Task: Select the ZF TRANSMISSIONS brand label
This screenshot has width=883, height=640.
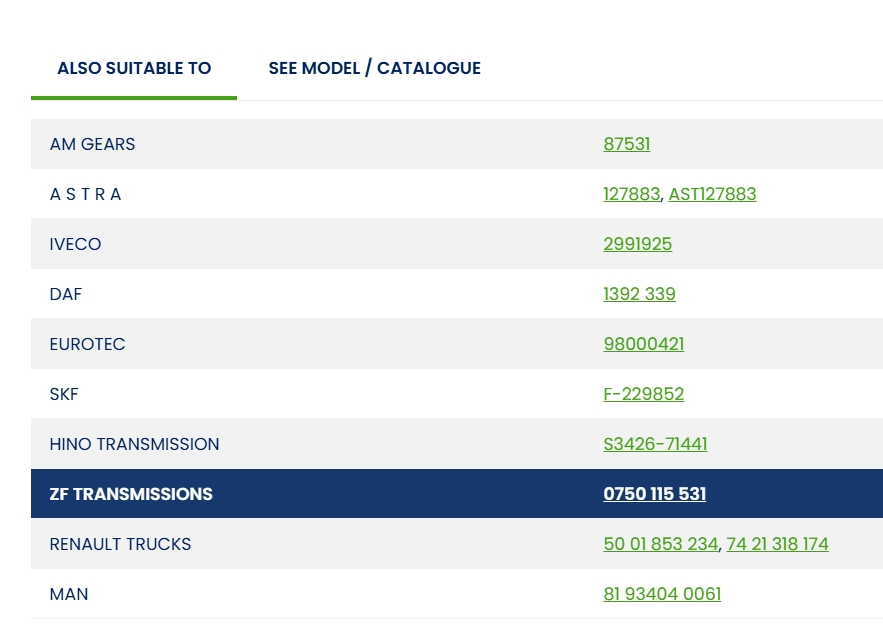Action: tap(131, 494)
